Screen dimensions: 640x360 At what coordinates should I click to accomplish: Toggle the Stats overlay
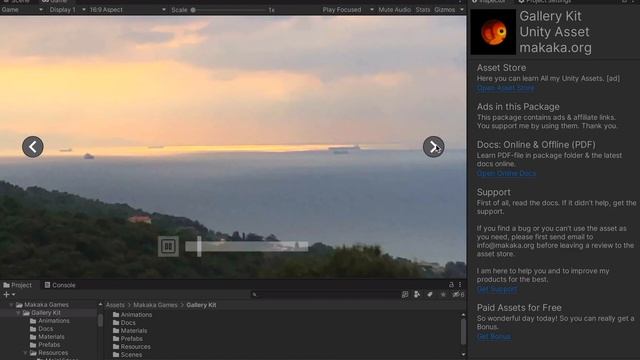pyautogui.click(x=423, y=10)
